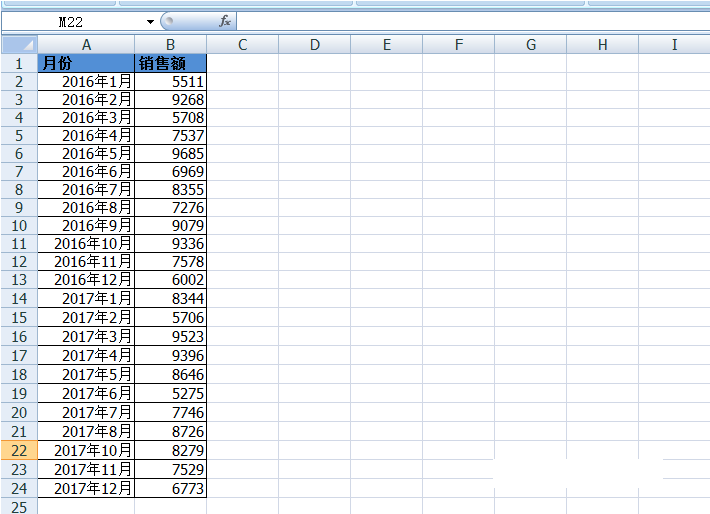Select column F header

coord(458,44)
